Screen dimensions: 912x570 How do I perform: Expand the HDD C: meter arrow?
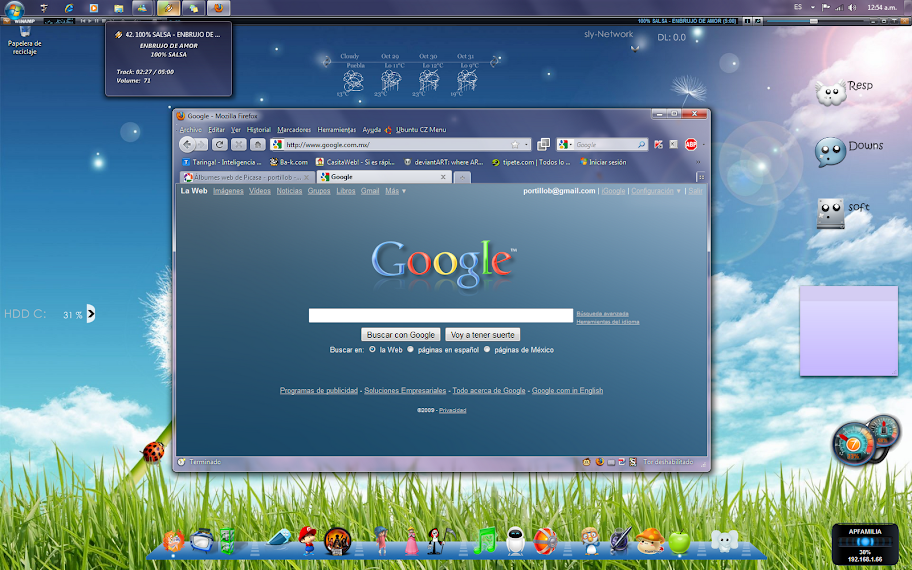click(x=91, y=314)
